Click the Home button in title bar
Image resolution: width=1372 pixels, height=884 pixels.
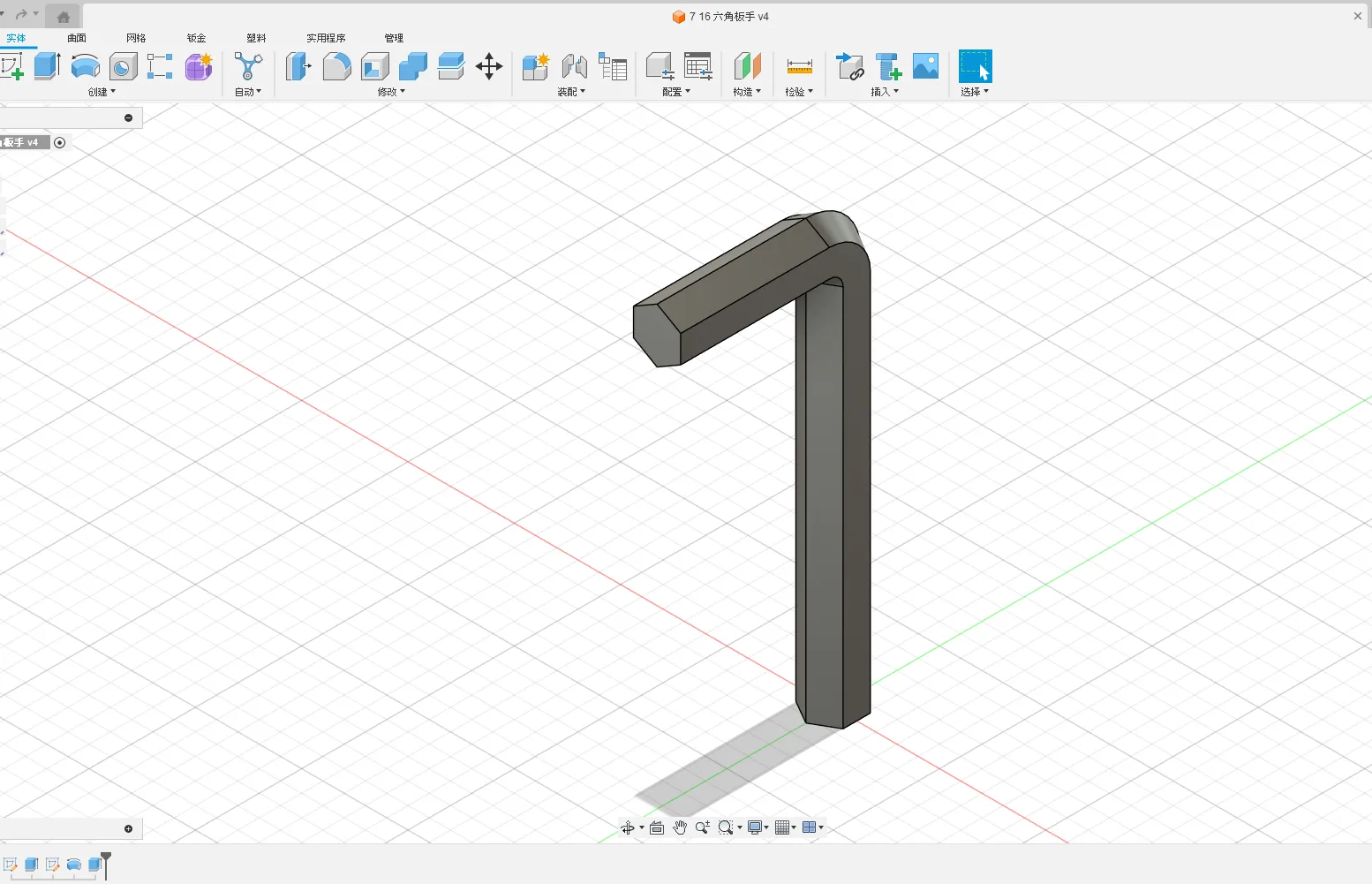click(64, 17)
